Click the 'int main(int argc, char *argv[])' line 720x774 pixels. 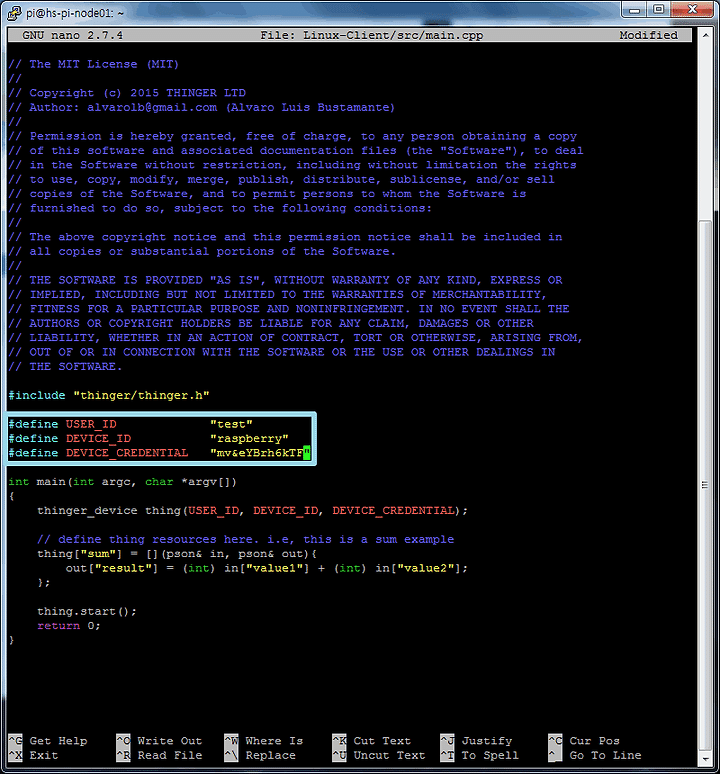[122, 482]
